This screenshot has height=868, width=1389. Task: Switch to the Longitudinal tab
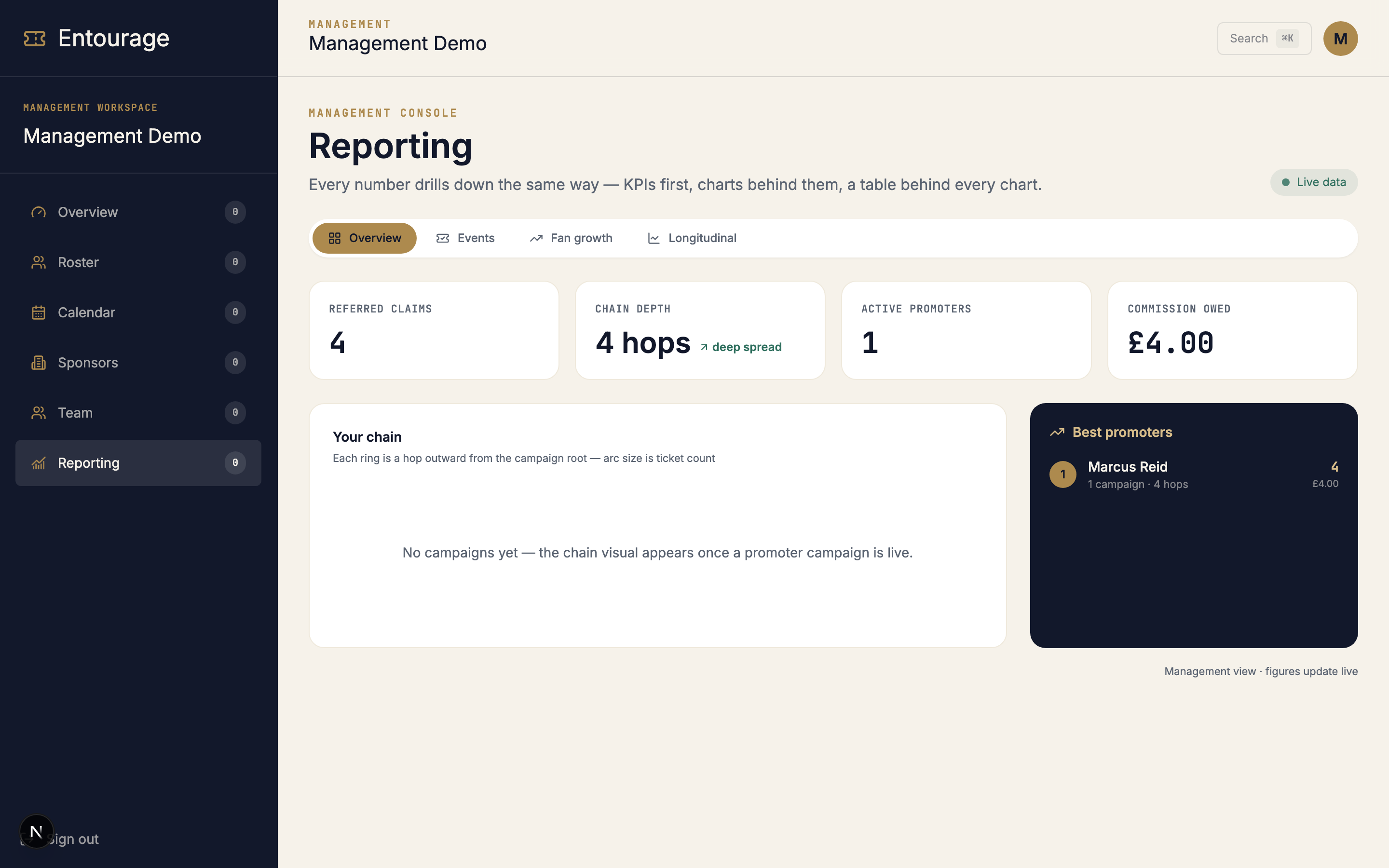point(692,238)
